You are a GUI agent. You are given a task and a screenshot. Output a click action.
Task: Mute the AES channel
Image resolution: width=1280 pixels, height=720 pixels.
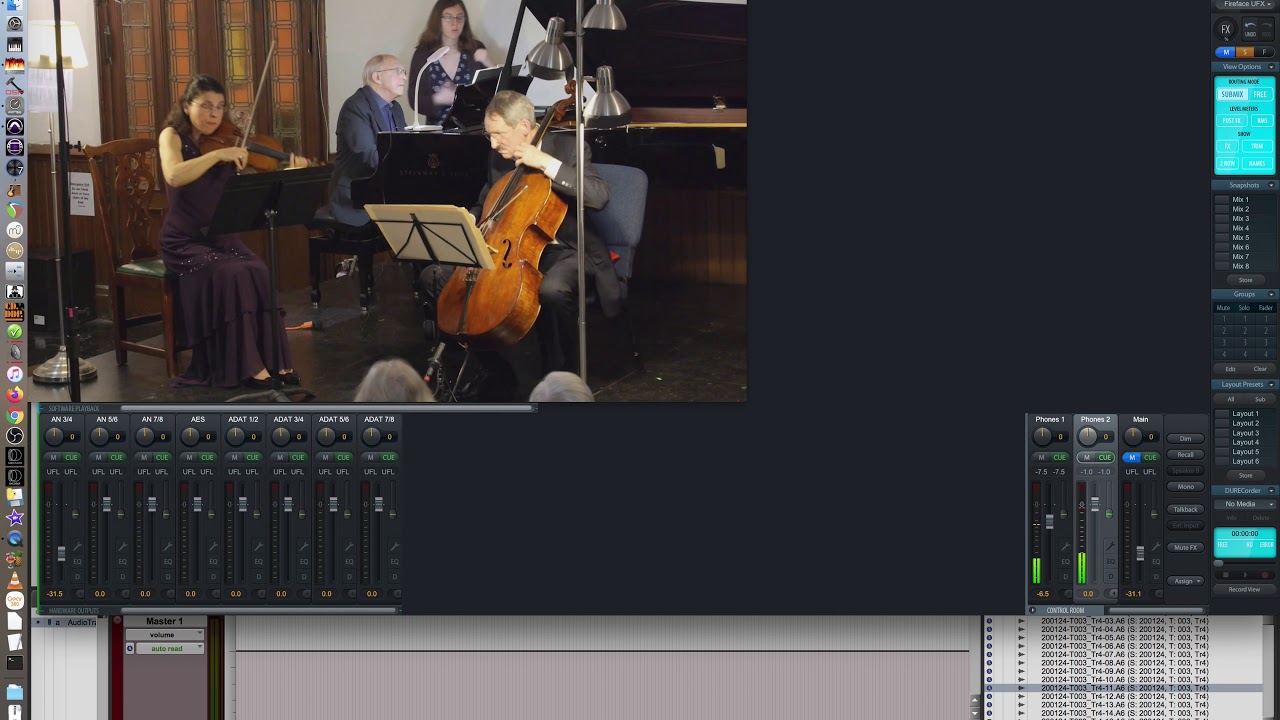click(x=189, y=457)
